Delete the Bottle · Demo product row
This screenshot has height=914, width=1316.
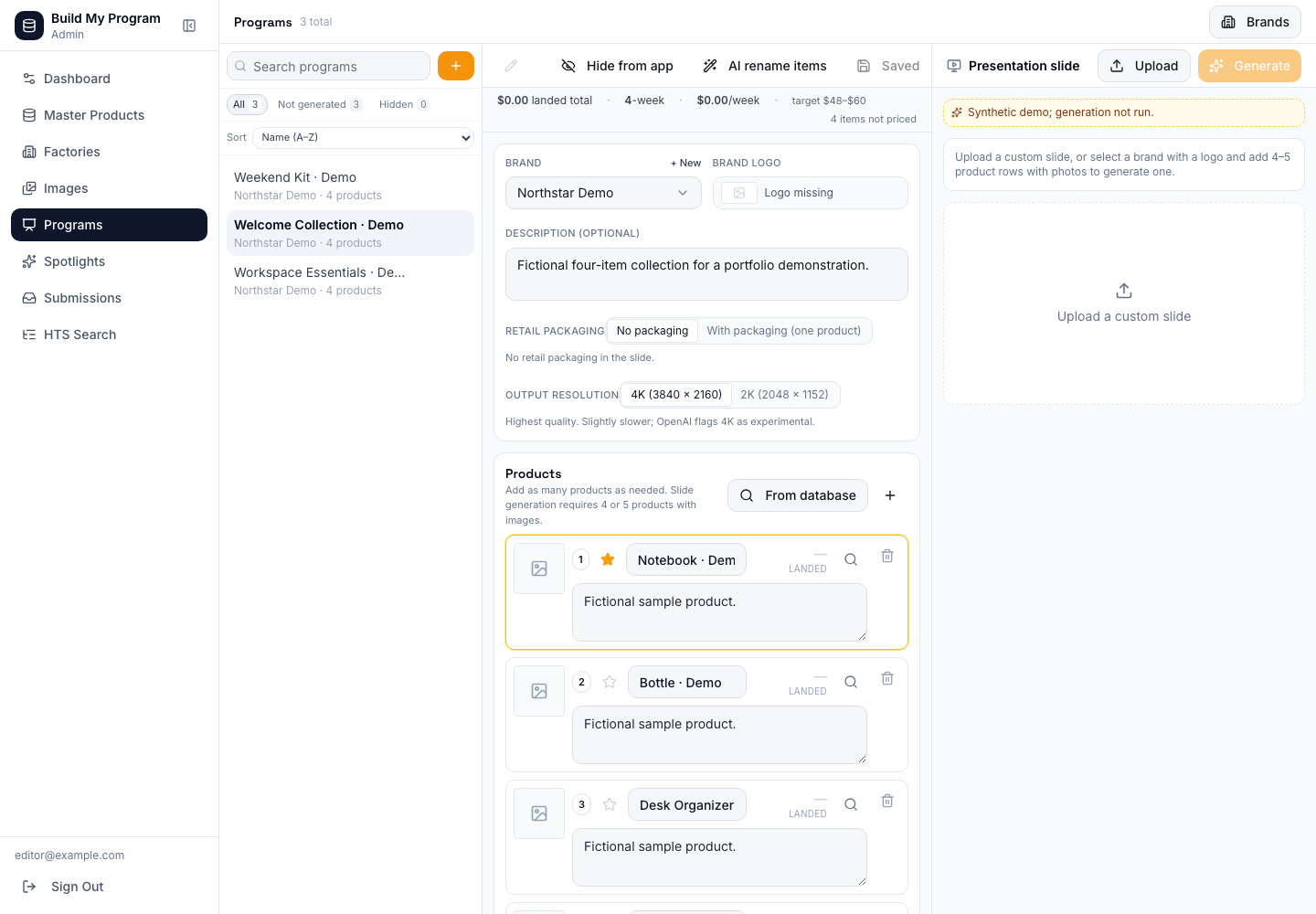(887, 678)
